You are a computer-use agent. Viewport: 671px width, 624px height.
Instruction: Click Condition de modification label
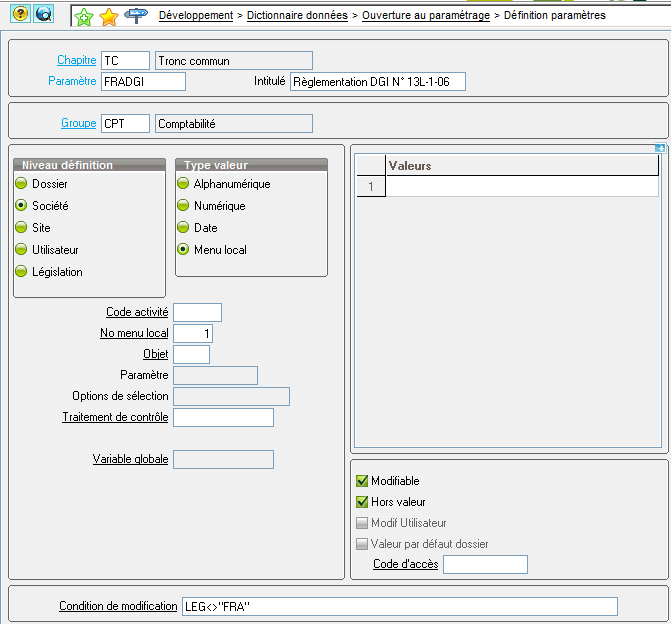118,606
